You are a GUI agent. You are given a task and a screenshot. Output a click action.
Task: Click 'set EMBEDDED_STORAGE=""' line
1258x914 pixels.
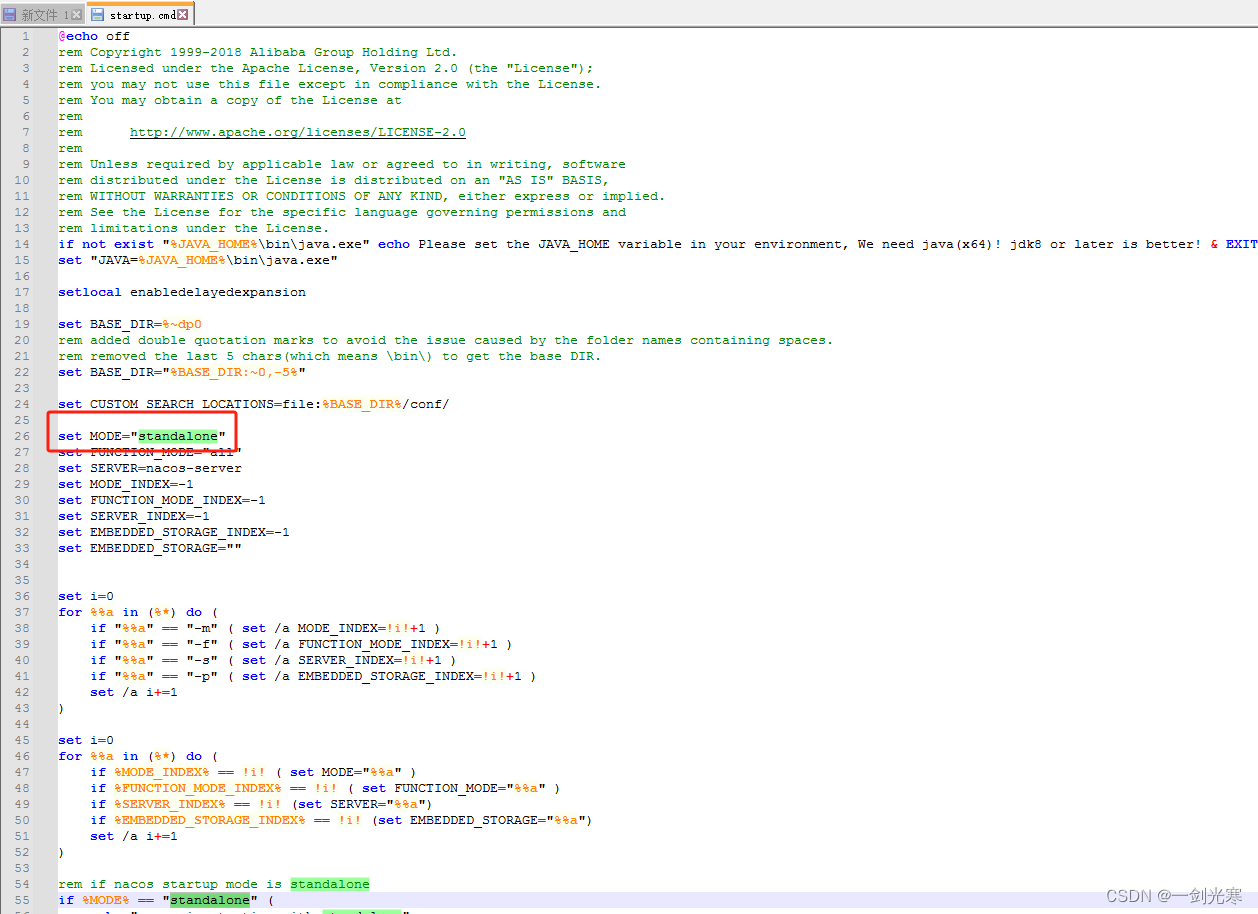pyautogui.click(x=150, y=548)
